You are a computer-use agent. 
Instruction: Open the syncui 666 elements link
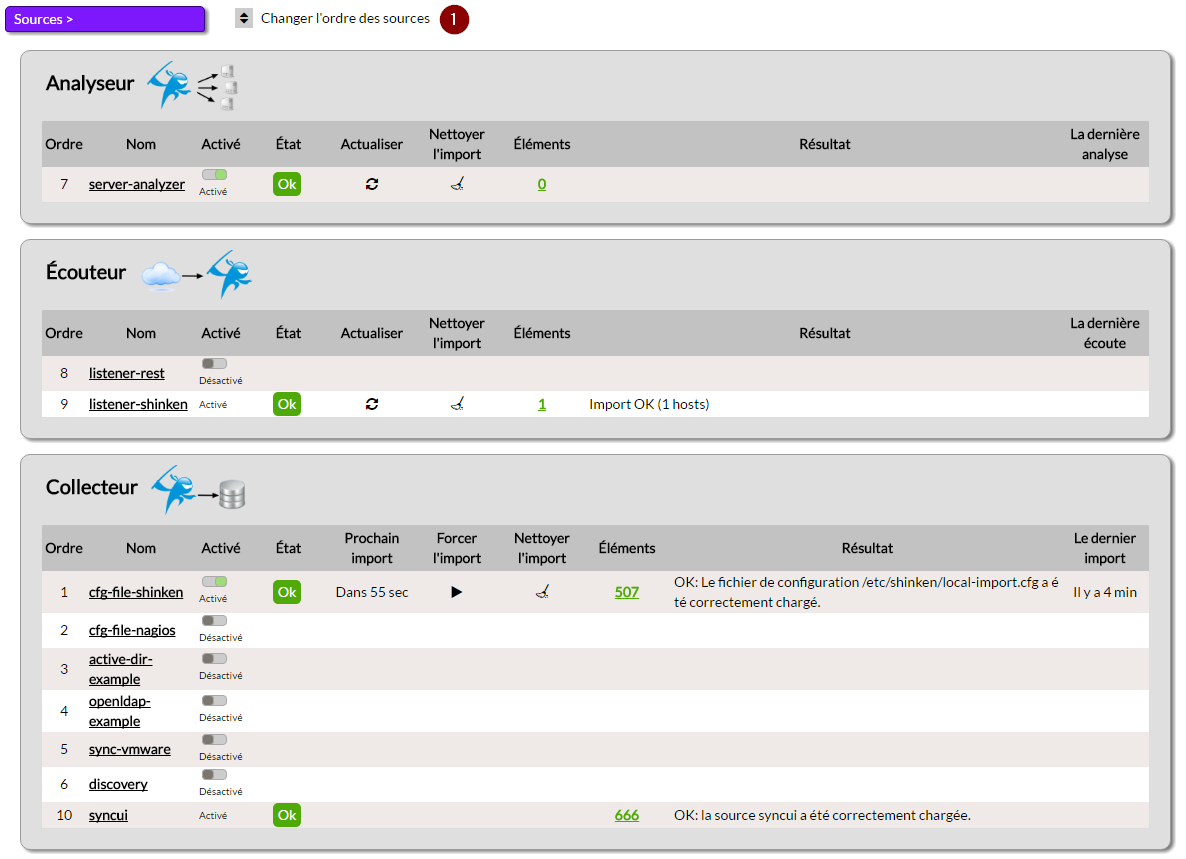(627, 815)
